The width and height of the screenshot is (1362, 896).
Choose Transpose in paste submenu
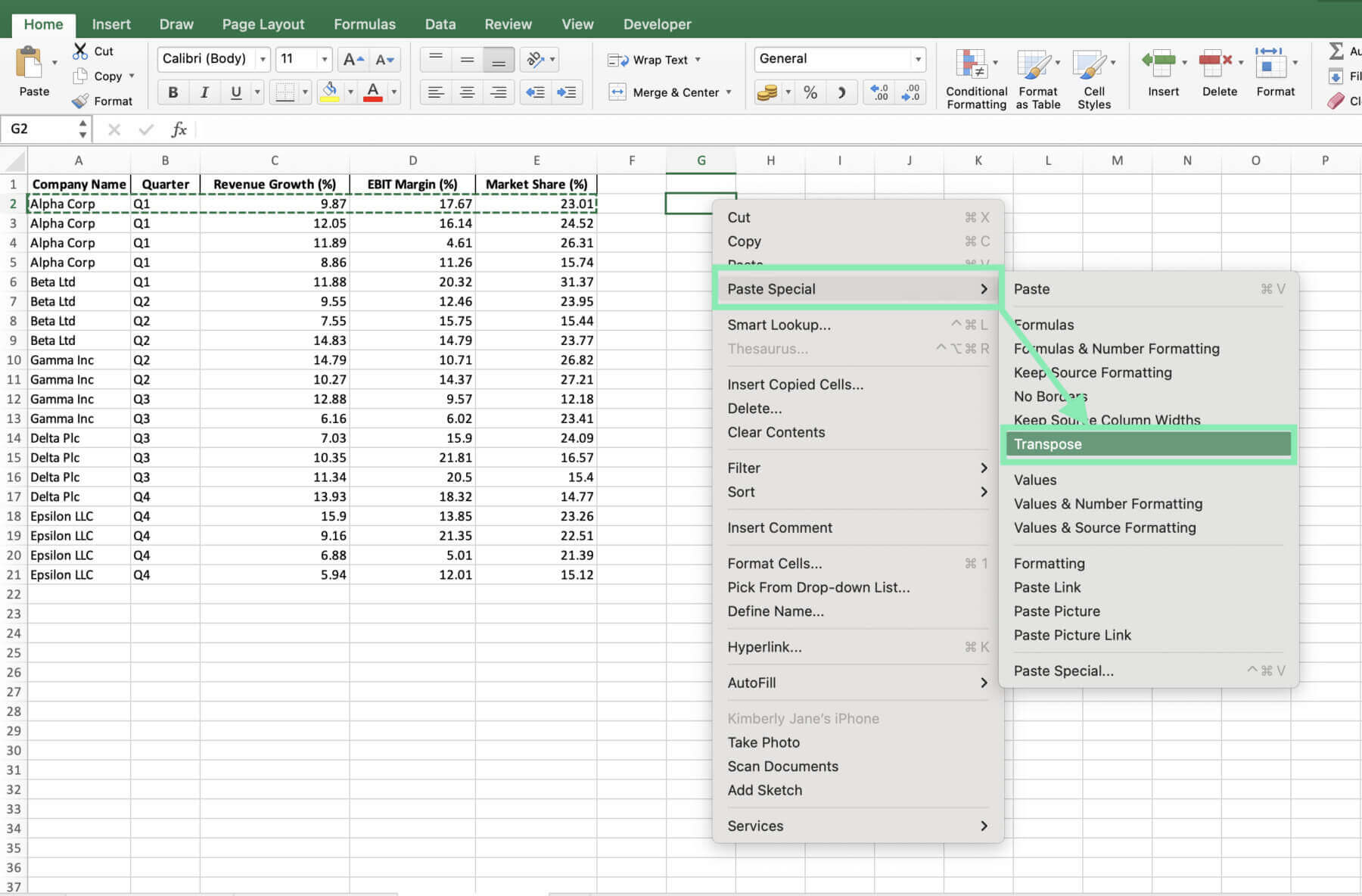pyautogui.click(x=1149, y=444)
